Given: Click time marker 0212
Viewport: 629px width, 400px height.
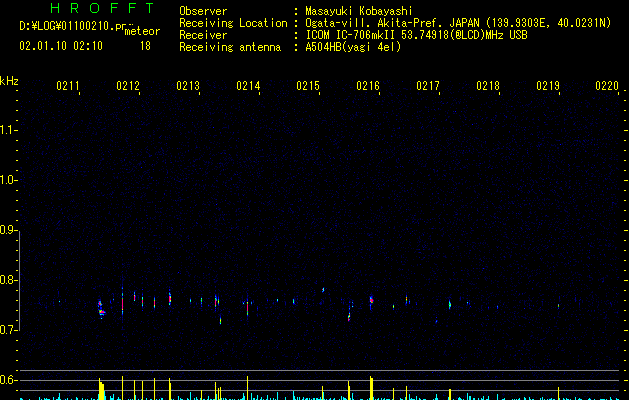Looking at the screenshot, I should [x=128, y=86].
